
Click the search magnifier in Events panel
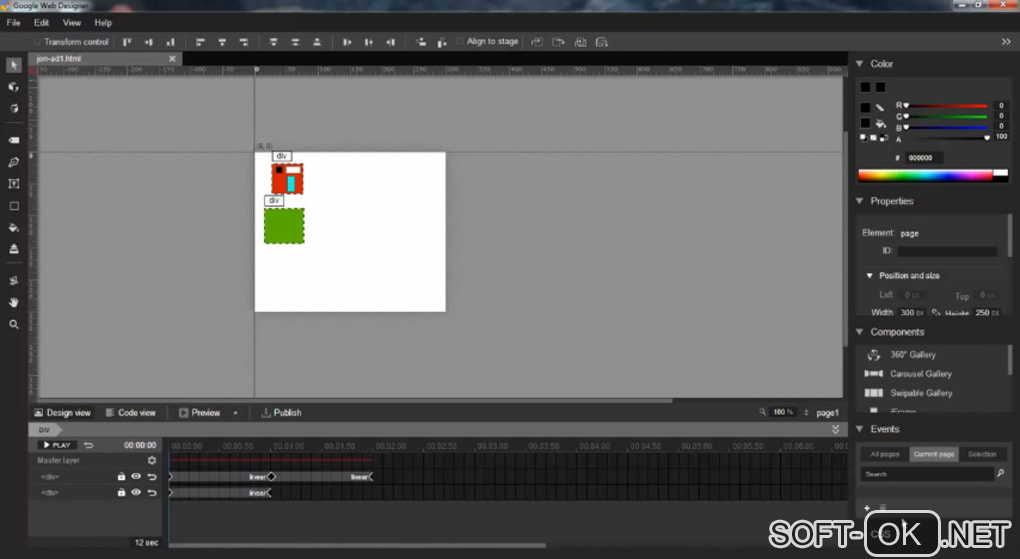pyautogui.click(x=1000, y=474)
